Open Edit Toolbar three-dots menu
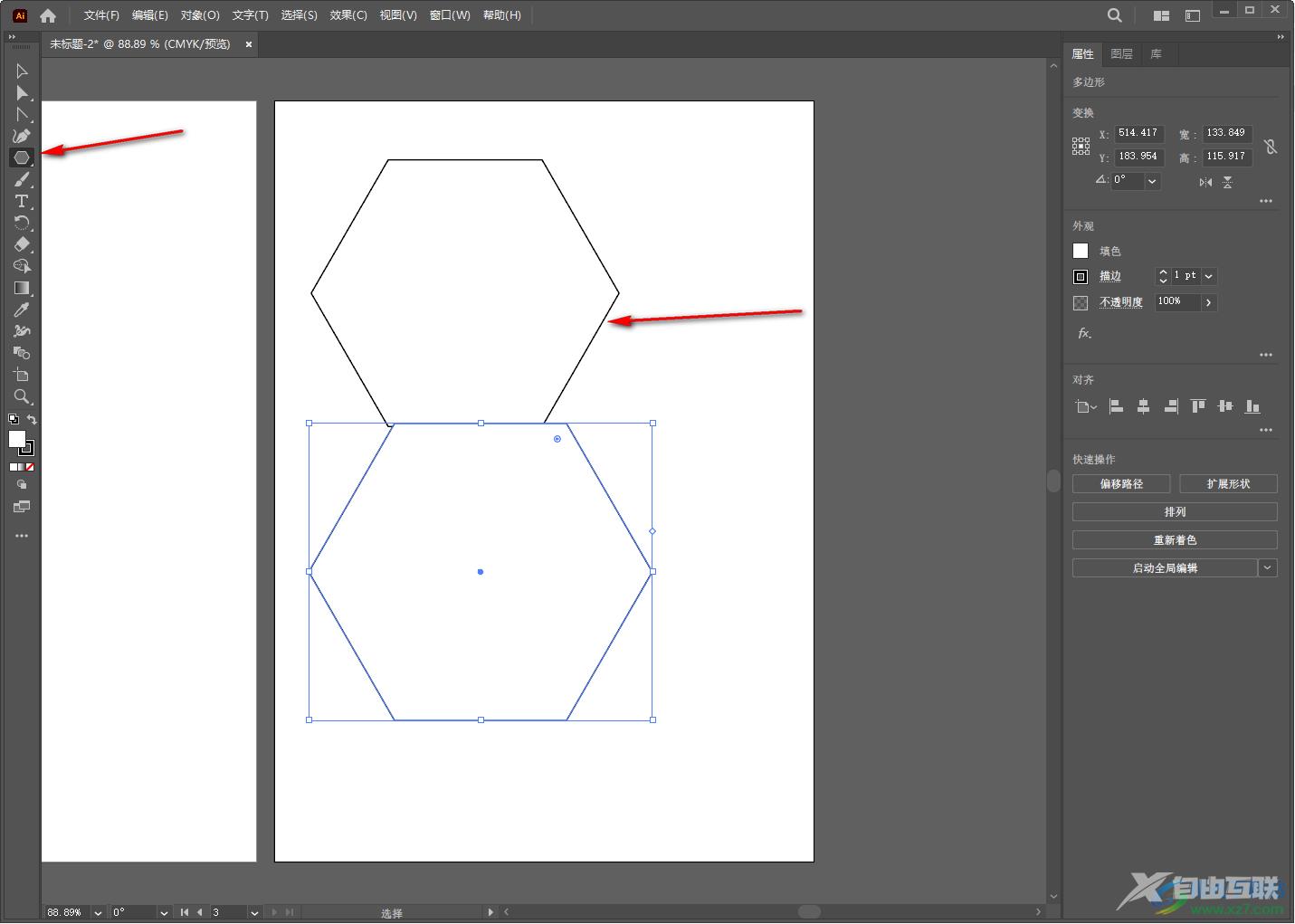The image size is (1295, 924). (x=22, y=536)
